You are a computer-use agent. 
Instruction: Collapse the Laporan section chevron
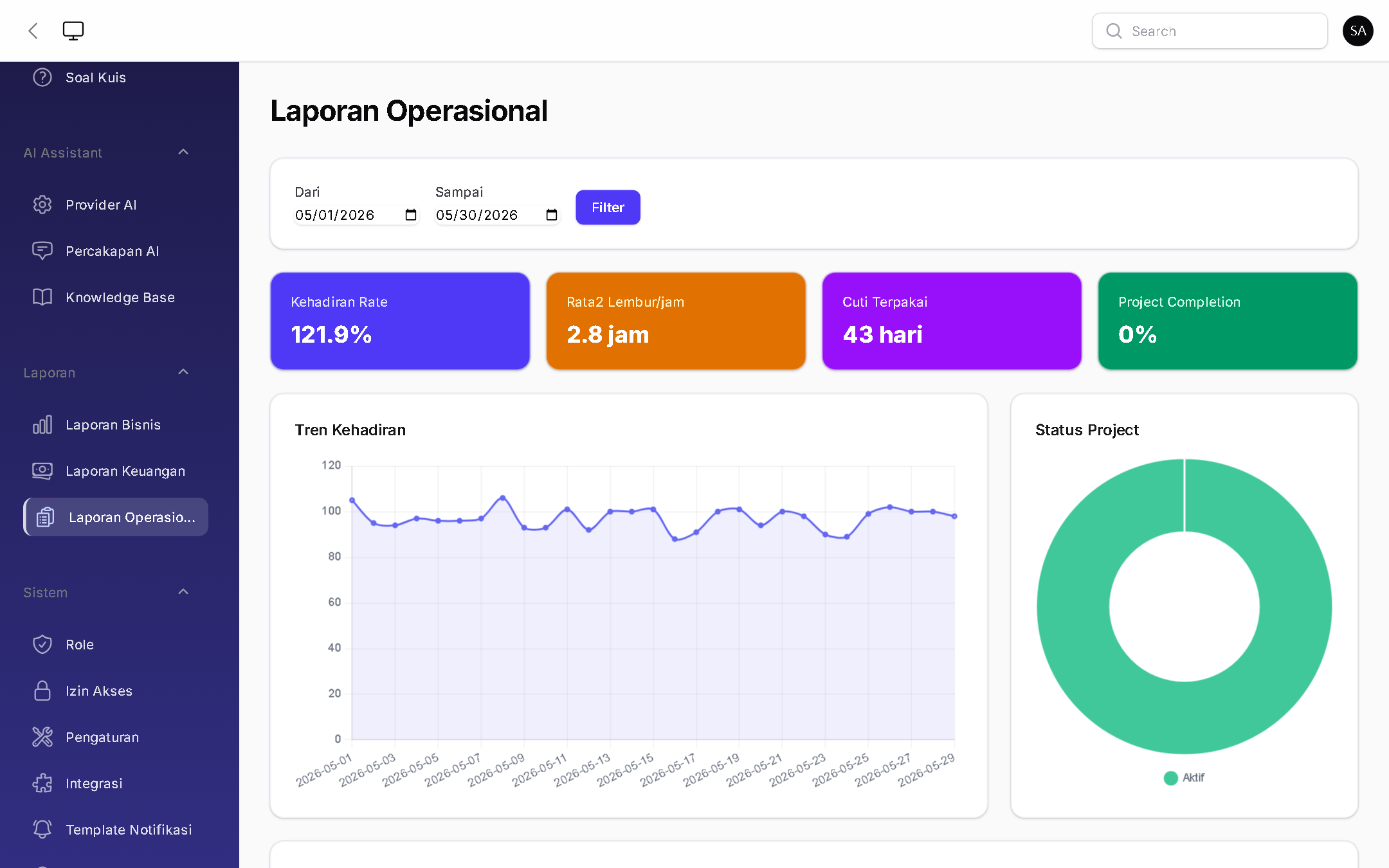pos(183,372)
